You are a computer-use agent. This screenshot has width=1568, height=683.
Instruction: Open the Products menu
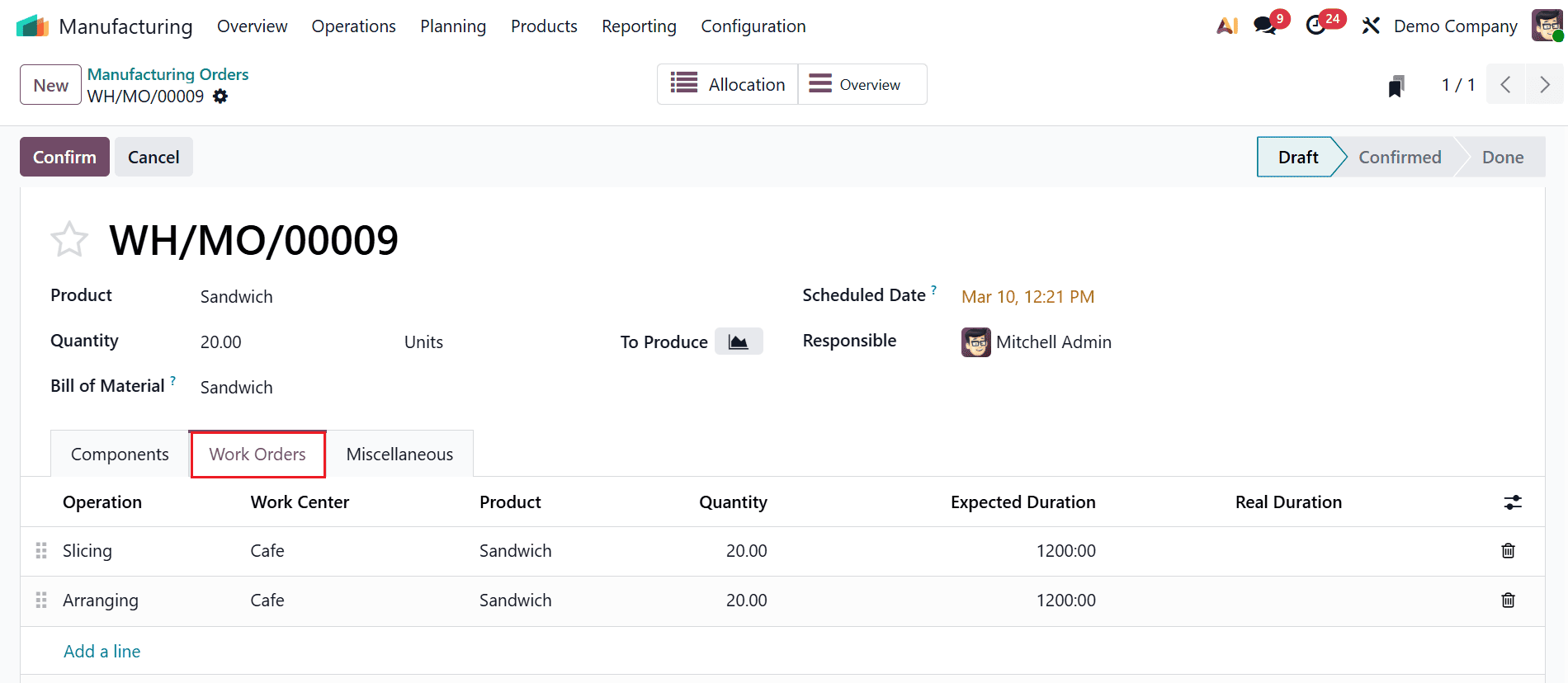pos(544,26)
